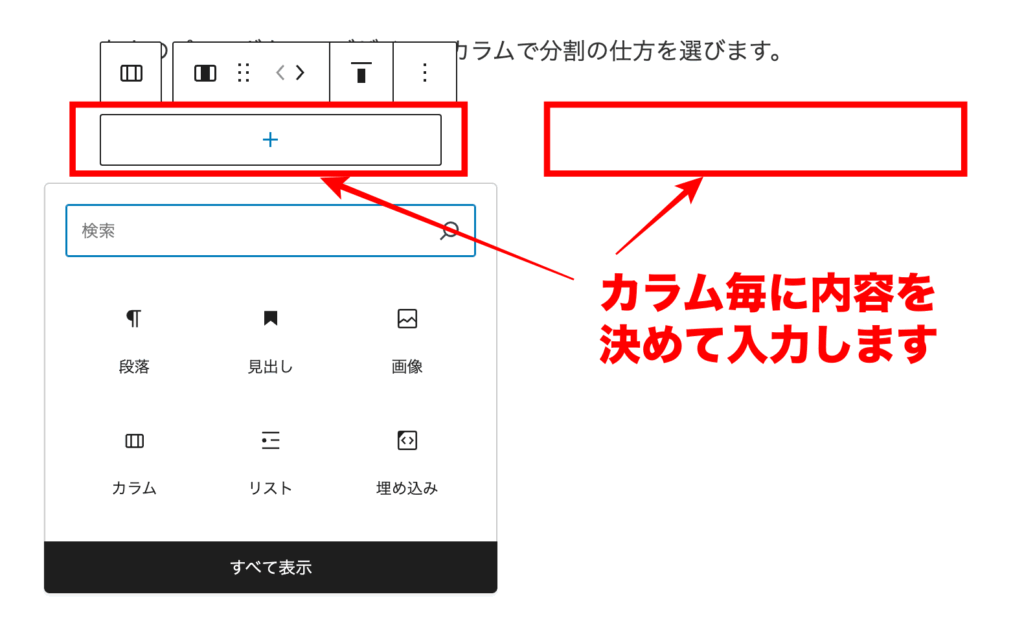Click the plus button to add a block
The height and width of the screenshot is (623, 1024).
pyautogui.click(x=270, y=140)
